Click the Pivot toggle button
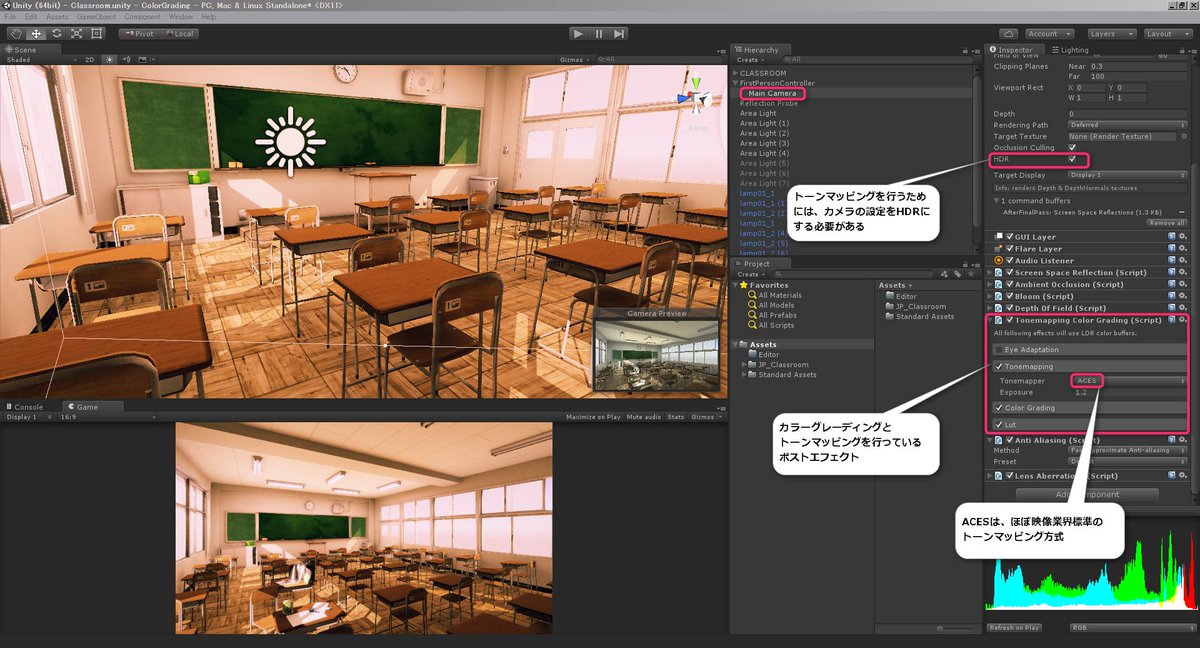Screen dimensions: 1200x648 tap(137, 33)
